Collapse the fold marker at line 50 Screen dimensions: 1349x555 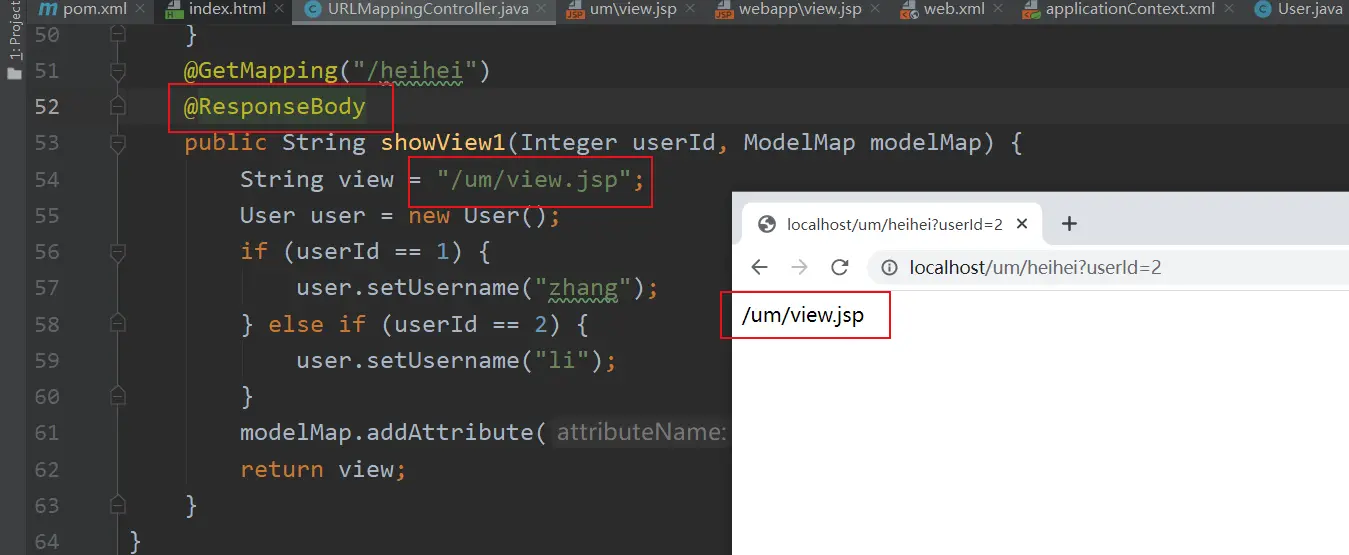click(117, 35)
